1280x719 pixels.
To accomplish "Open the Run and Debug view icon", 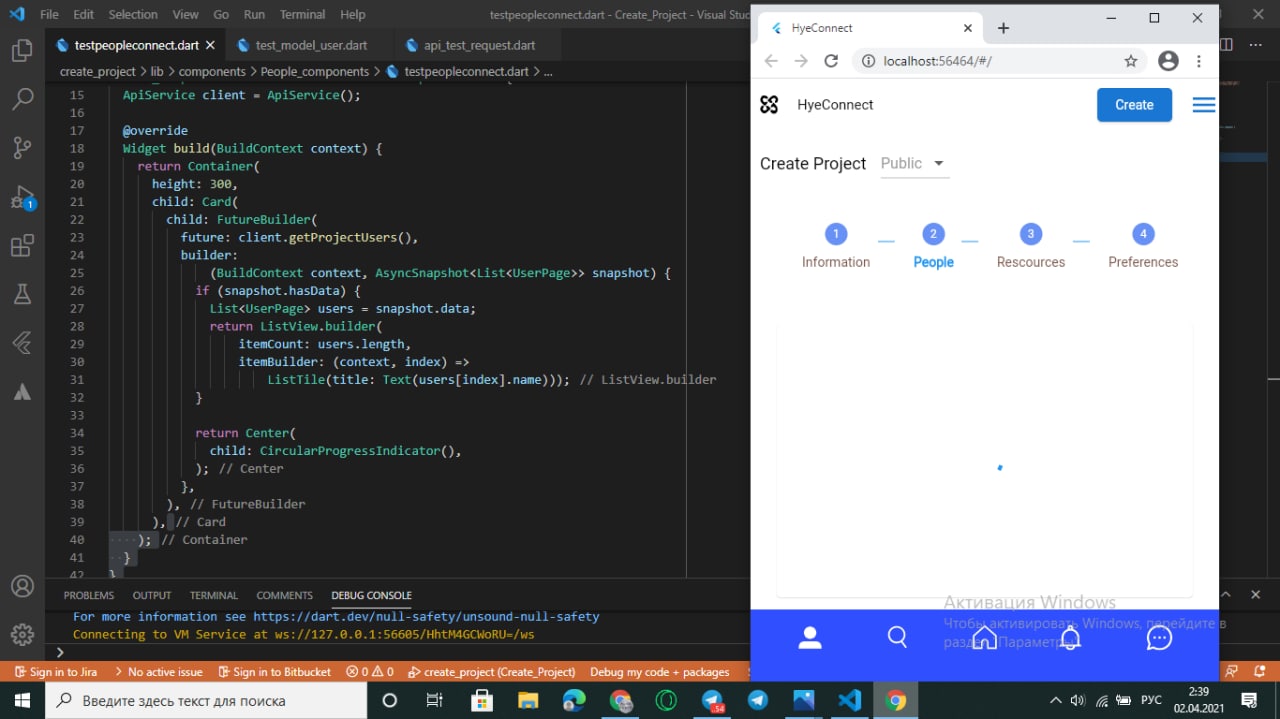I will click(22, 197).
